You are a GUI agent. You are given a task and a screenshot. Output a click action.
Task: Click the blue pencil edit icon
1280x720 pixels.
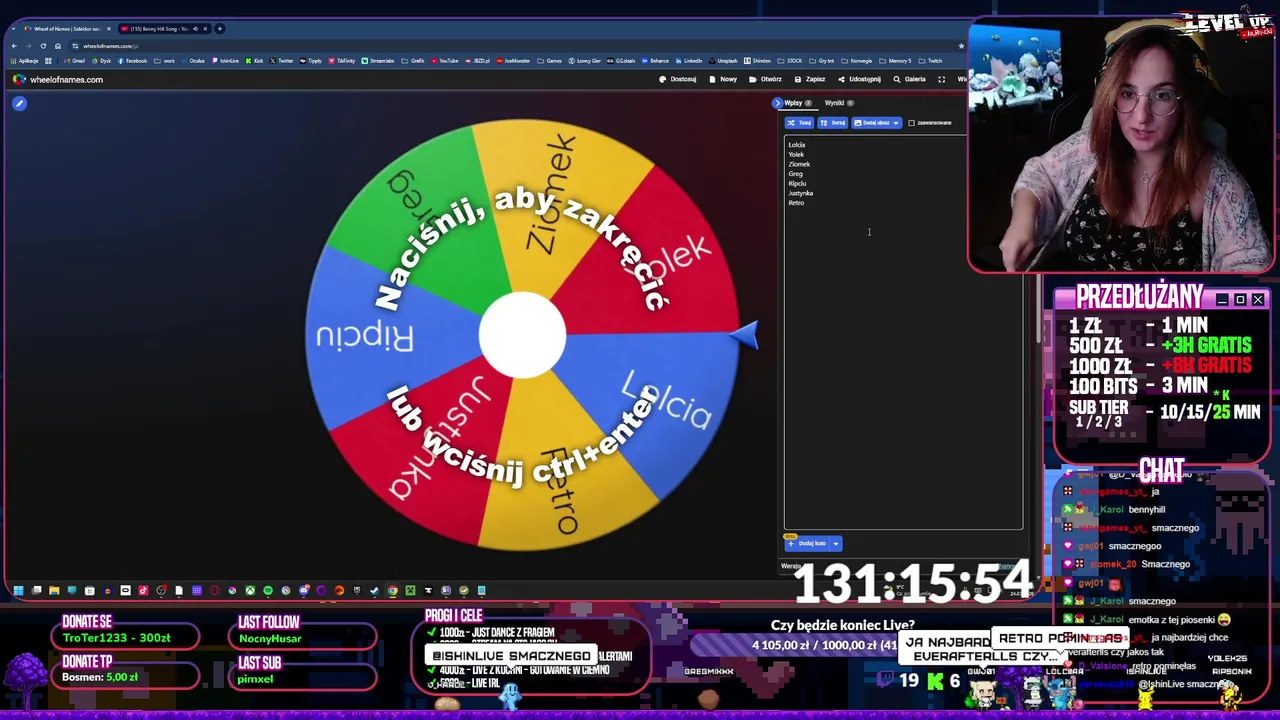(19, 103)
